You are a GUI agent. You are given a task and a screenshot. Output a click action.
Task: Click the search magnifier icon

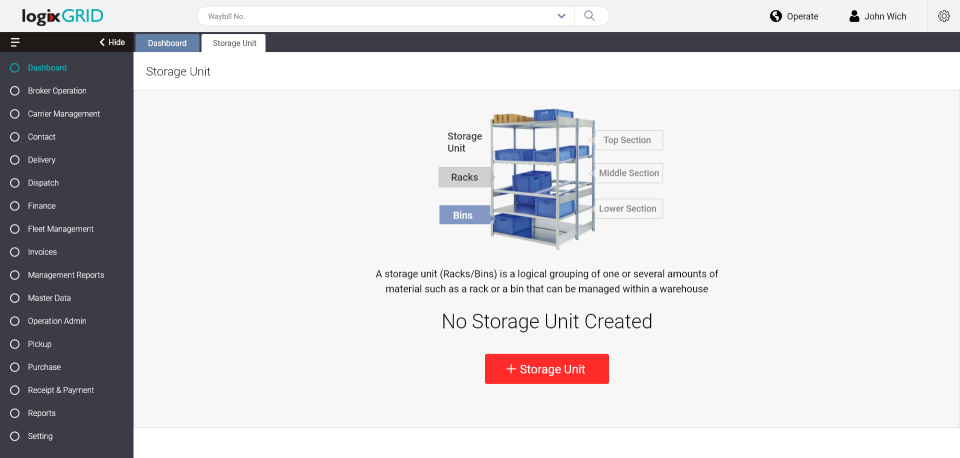pos(590,16)
